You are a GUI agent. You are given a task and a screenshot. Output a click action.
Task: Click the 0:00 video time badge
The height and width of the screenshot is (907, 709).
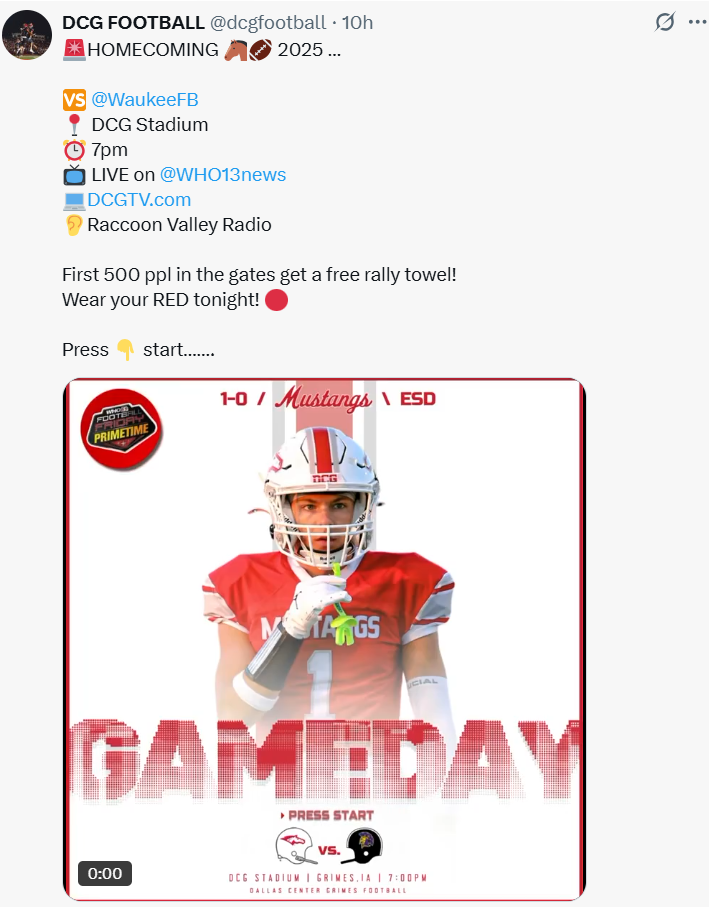[x=105, y=873]
